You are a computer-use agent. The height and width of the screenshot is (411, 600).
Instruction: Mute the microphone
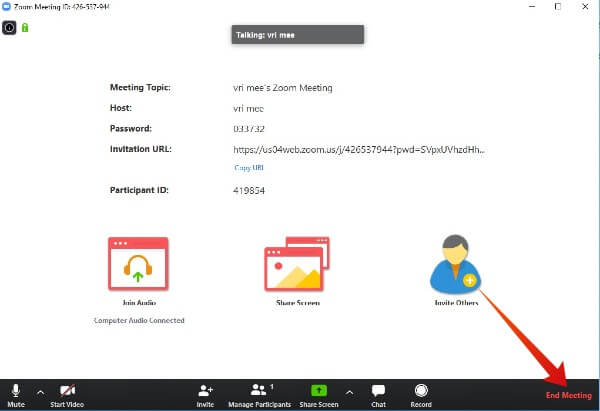tap(16, 395)
